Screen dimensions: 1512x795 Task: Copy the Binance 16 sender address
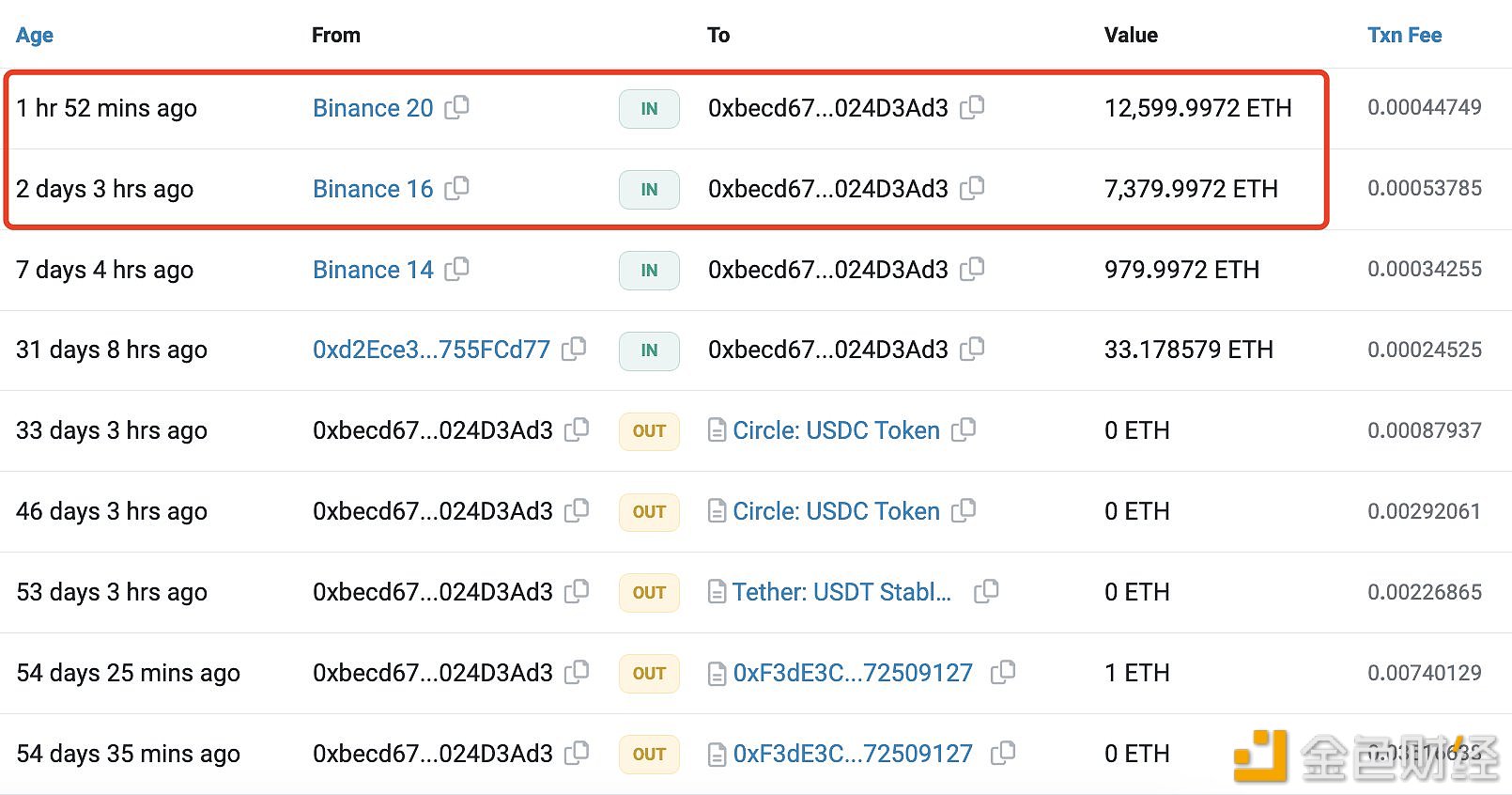pyautogui.click(x=456, y=188)
